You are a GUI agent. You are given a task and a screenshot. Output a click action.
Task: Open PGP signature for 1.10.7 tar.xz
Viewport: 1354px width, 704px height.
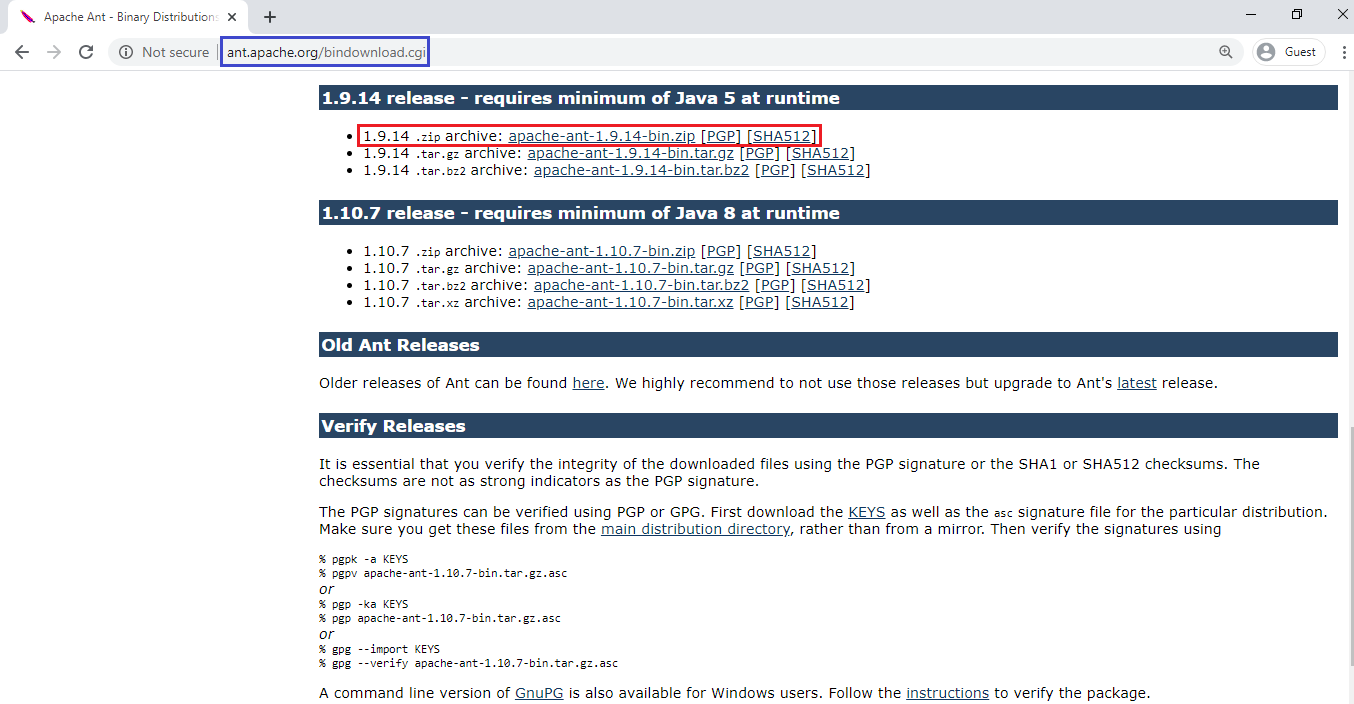click(759, 302)
